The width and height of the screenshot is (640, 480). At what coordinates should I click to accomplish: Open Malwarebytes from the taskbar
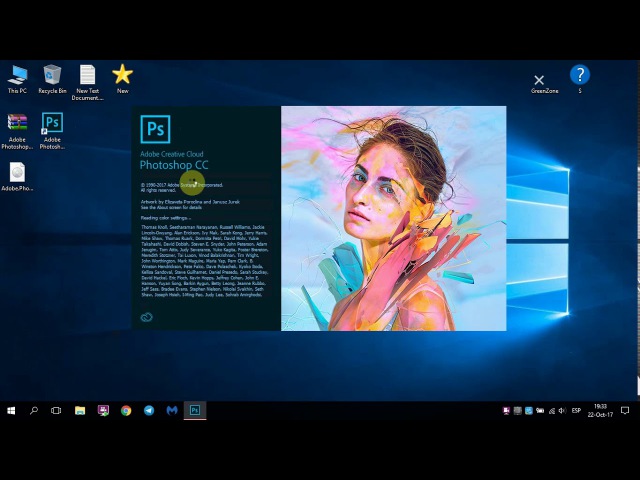pos(172,411)
